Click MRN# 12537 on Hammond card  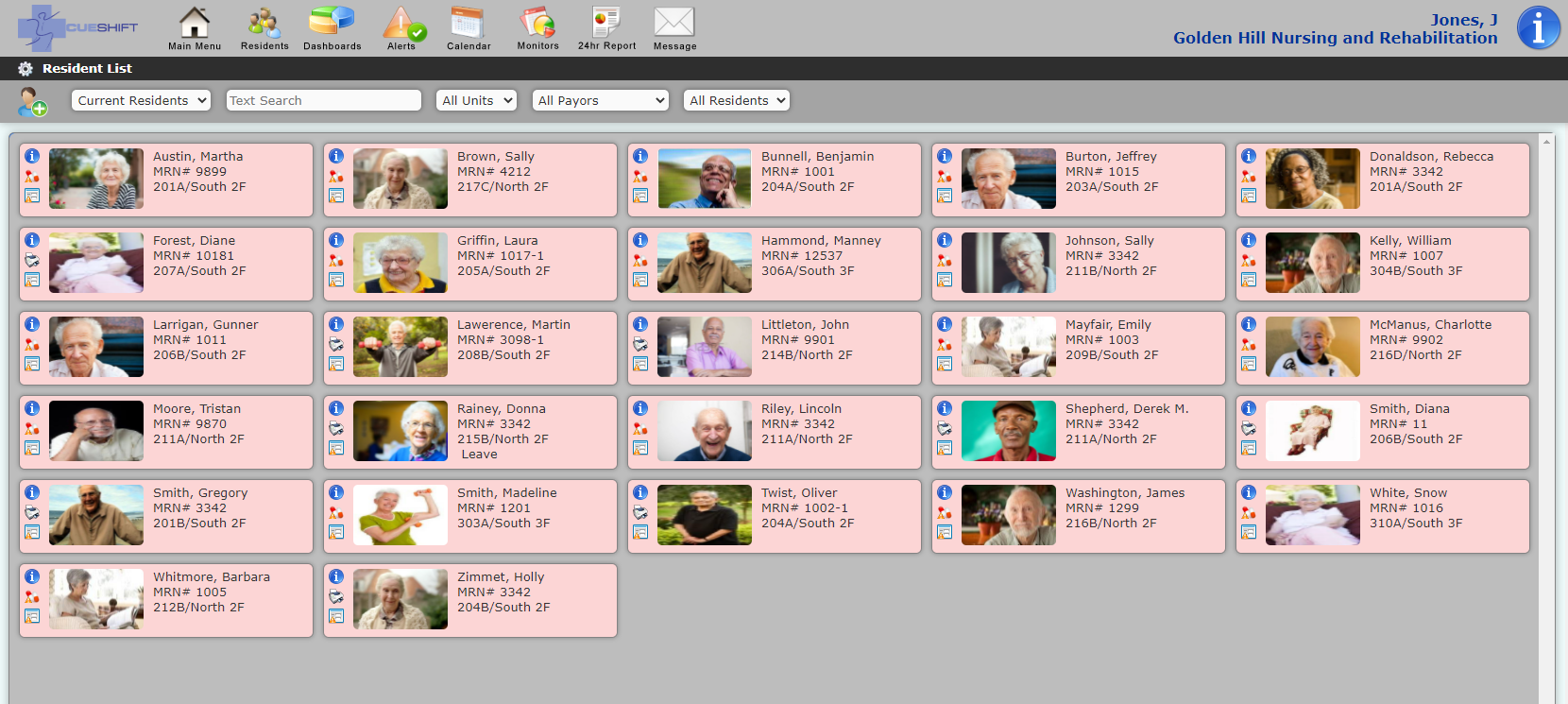[802, 255]
